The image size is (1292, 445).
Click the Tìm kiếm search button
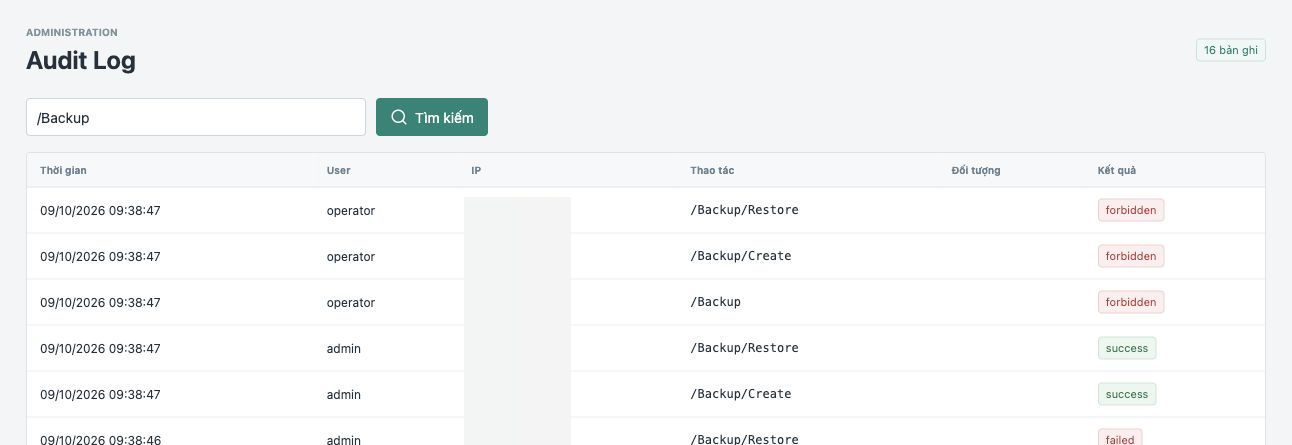tap(432, 117)
